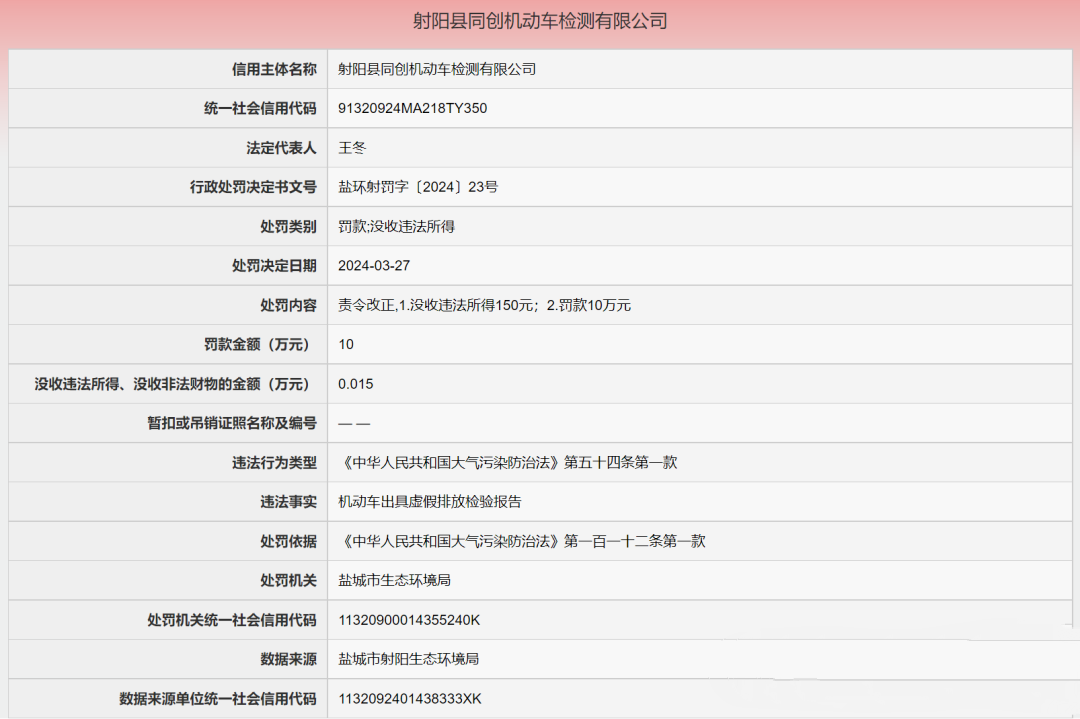Click the label 行政处罚决定书文号

pos(253,187)
